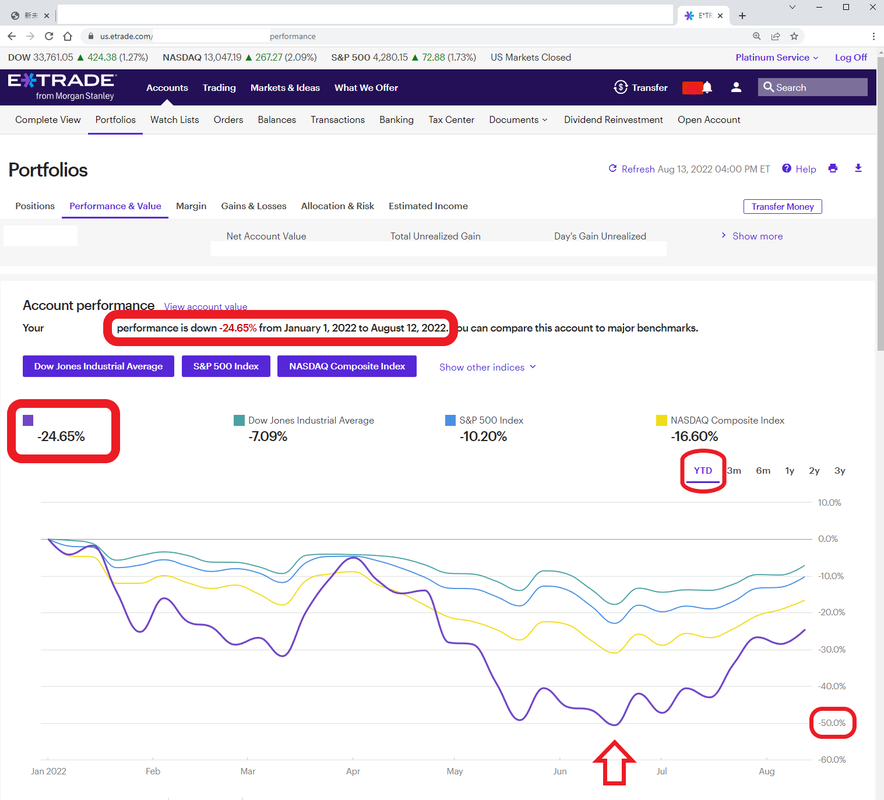Click Open Account
This screenshot has width=884, height=800.
[x=709, y=120]
